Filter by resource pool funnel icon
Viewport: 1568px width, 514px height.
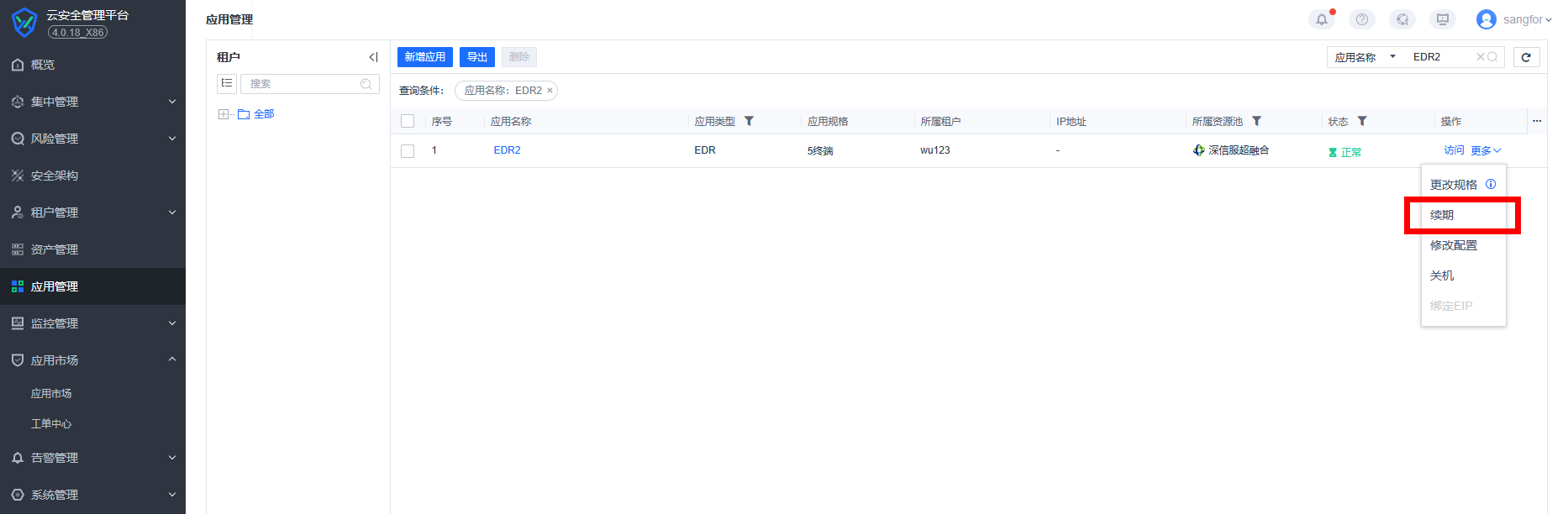point(1256,121)
